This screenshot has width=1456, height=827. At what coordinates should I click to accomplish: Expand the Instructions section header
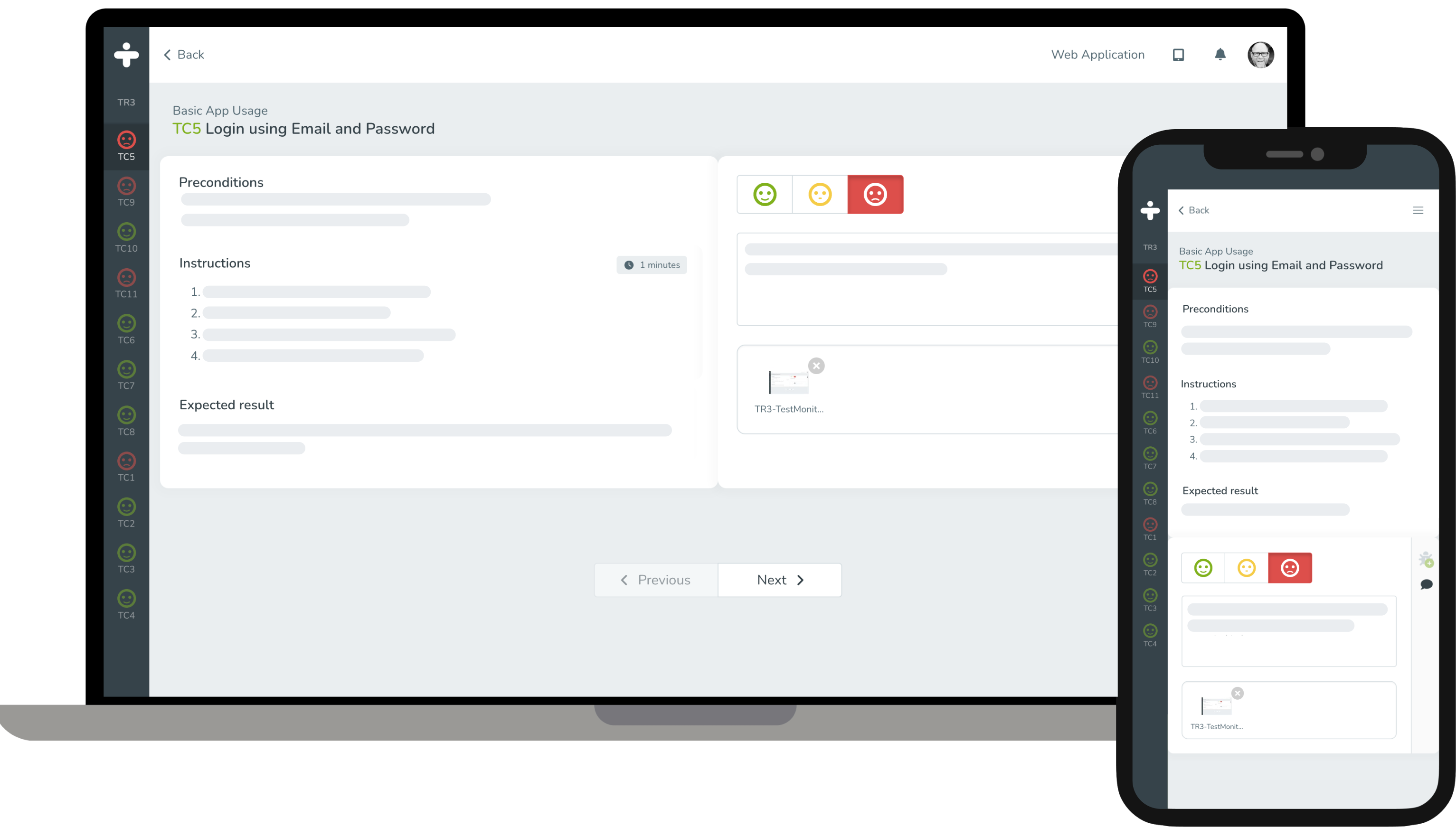click(214, 263)
